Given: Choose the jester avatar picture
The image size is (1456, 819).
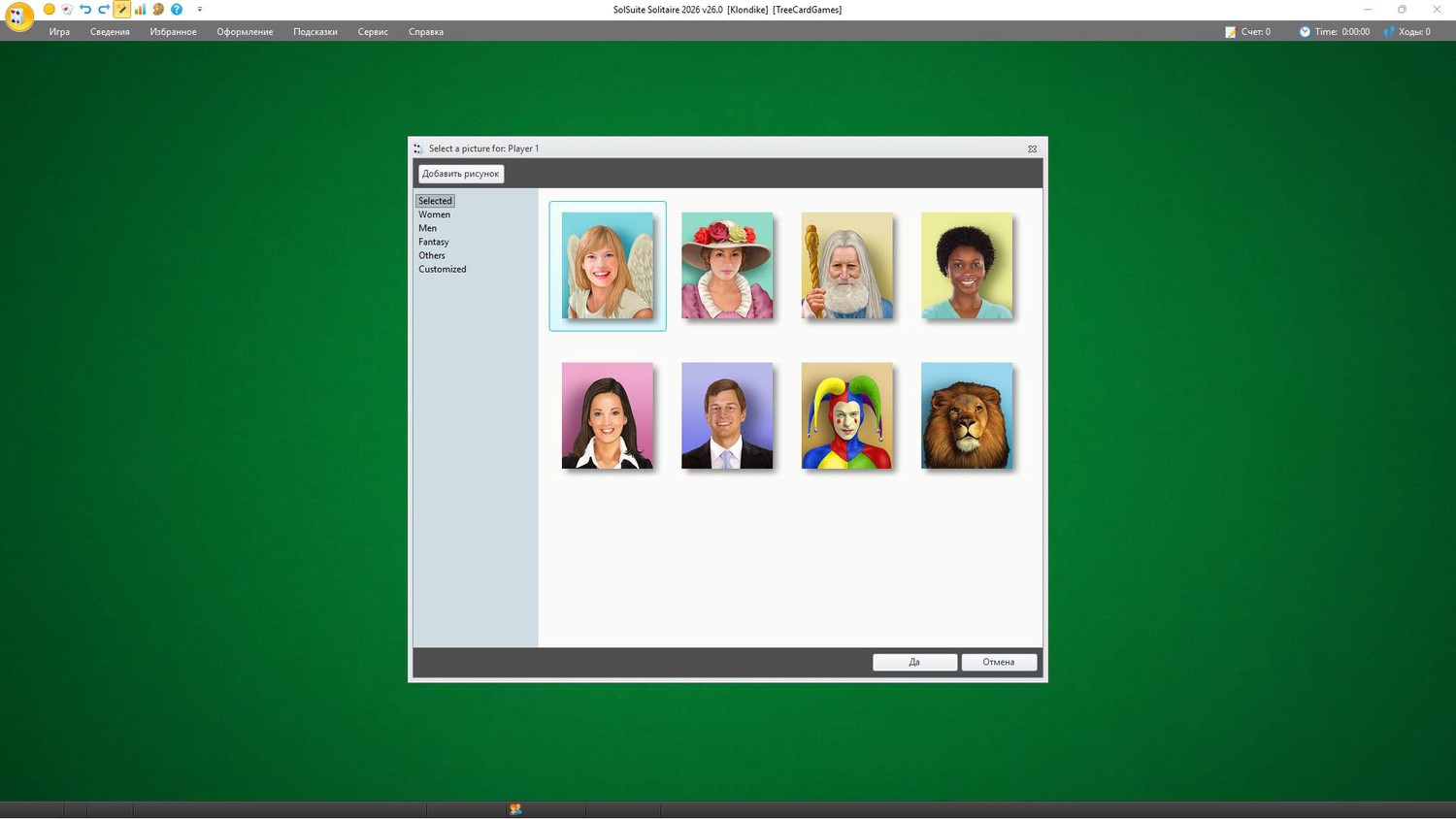Looking at the screenshot, I should click(846, 416).
